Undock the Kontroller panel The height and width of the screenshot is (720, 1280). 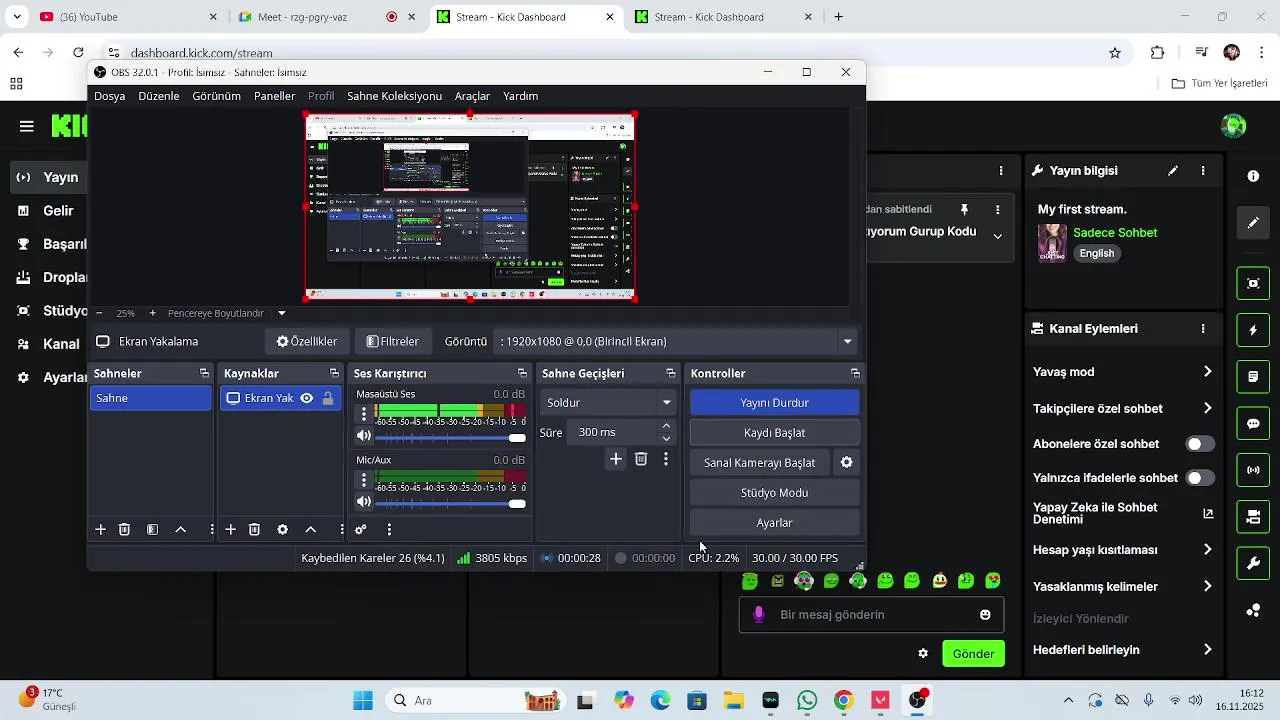(855, 373)
